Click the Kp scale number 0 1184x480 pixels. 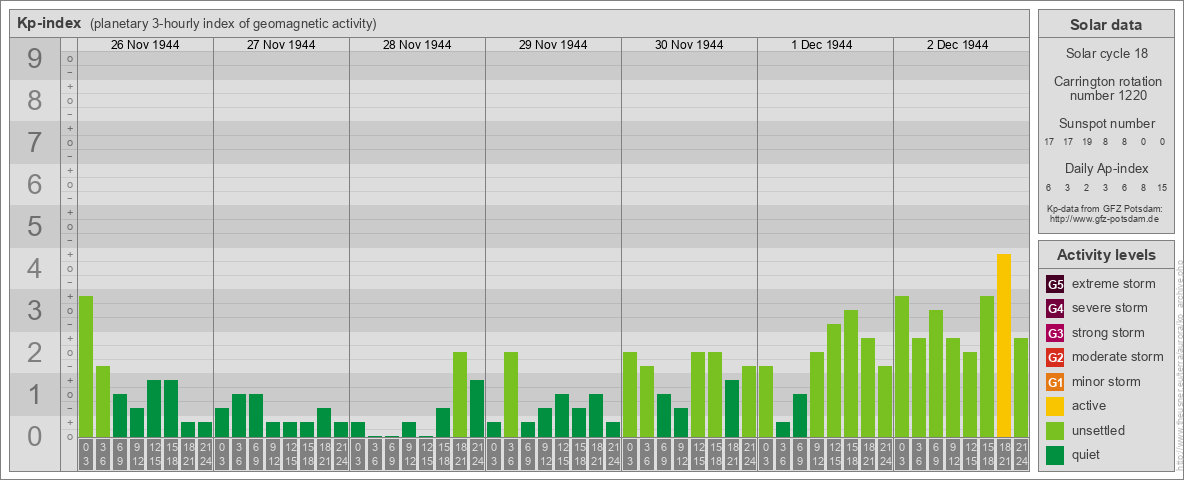(35, 436)
